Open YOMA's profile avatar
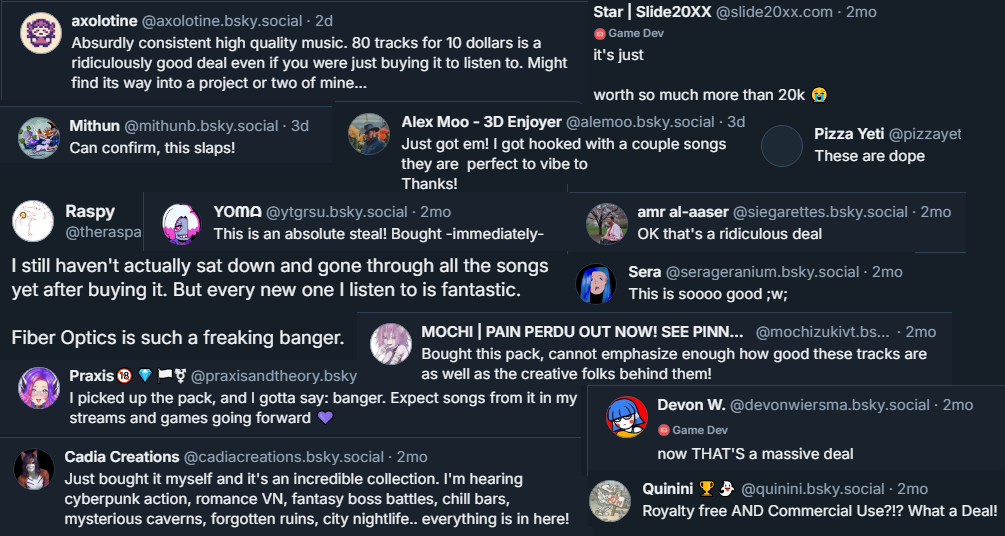This screenshot has width=1005, height=536. click(181, 223)
